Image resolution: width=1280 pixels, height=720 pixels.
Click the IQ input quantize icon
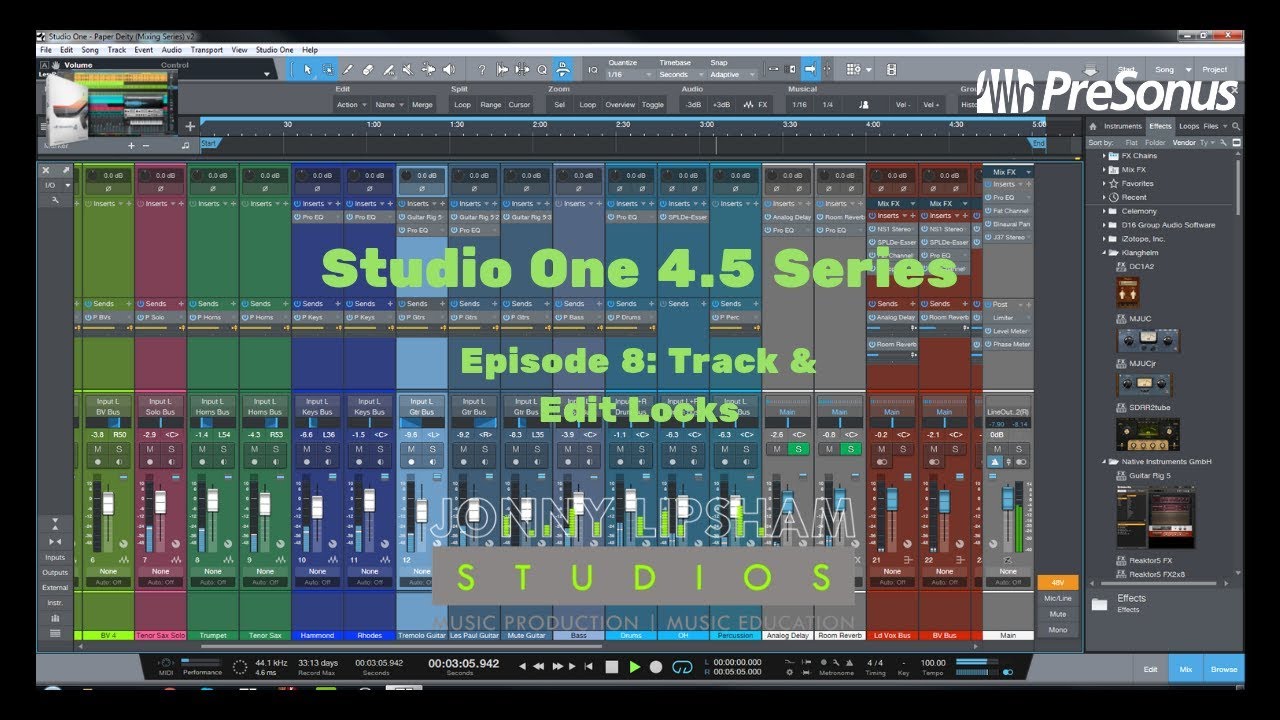click(592, 69)
